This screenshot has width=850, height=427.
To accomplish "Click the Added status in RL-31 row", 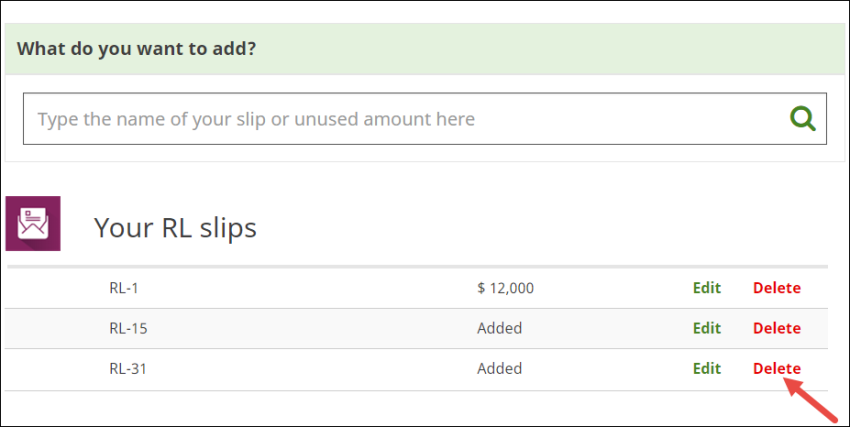I will 499,368.
